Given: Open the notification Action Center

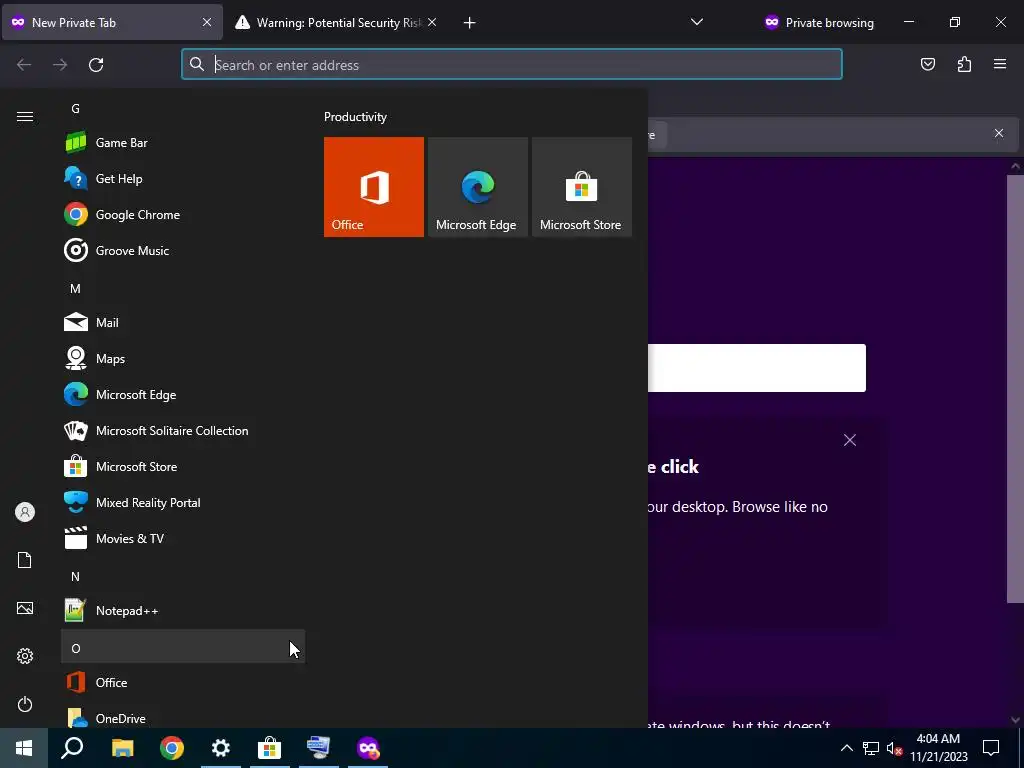Looking at the screenshot, I should tap(991, 748).
